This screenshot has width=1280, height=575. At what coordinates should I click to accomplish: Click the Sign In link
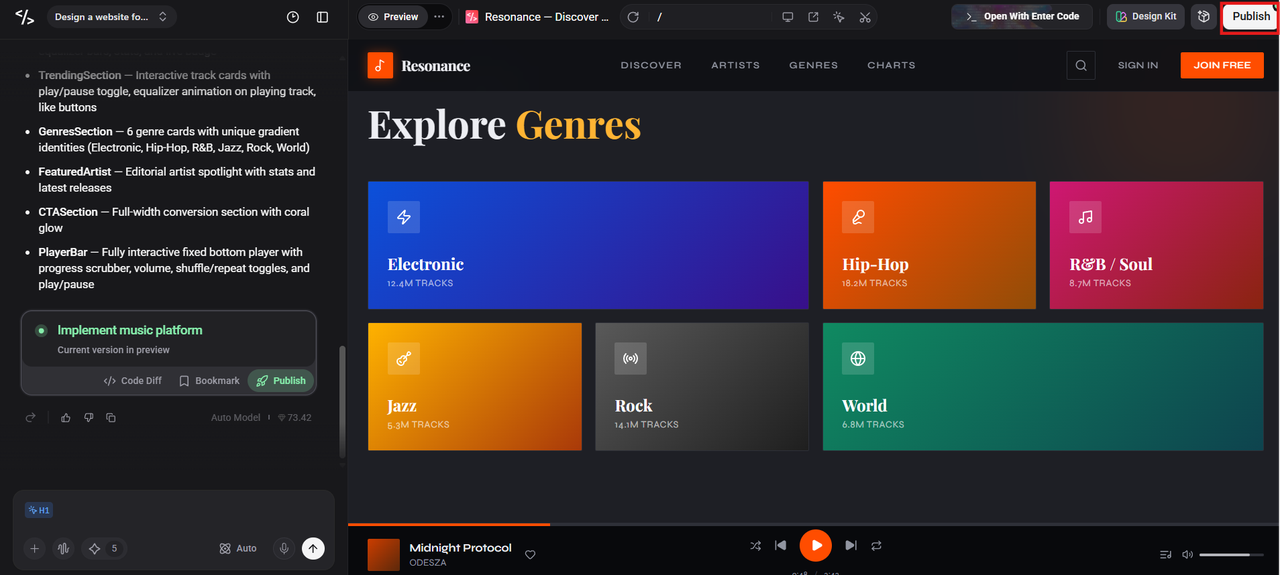click(1138, 65)
